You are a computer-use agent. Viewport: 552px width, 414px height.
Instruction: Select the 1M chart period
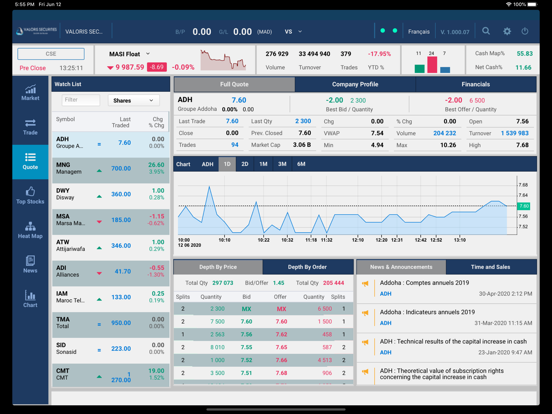click(263, 164)
